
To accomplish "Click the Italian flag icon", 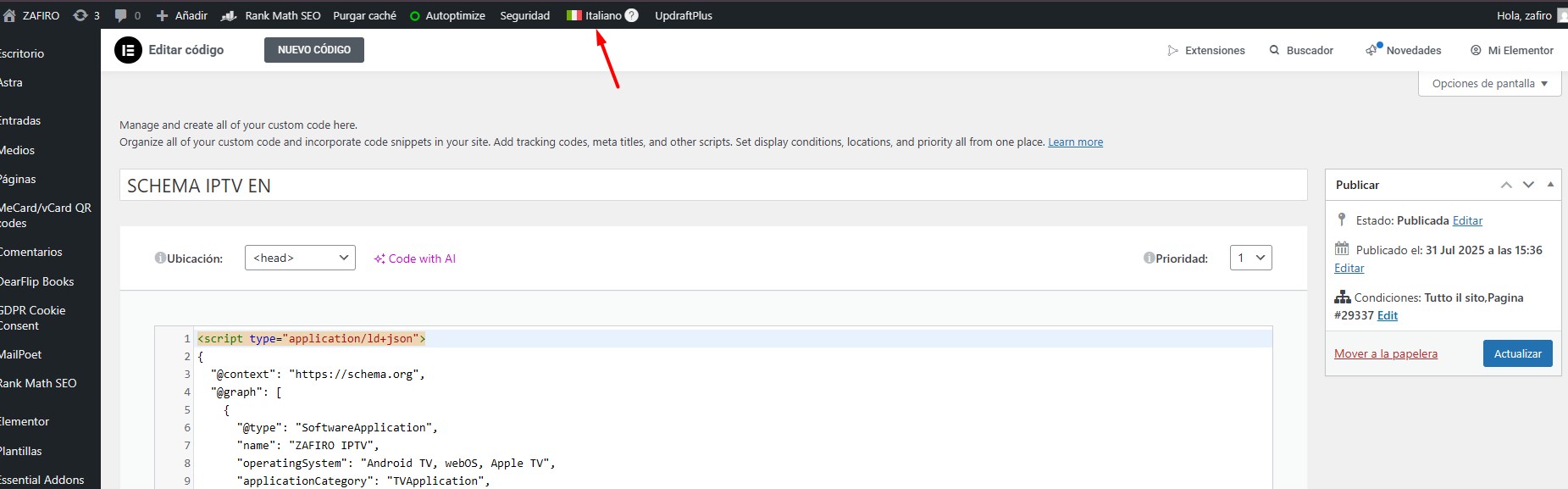I will point(574,15).
